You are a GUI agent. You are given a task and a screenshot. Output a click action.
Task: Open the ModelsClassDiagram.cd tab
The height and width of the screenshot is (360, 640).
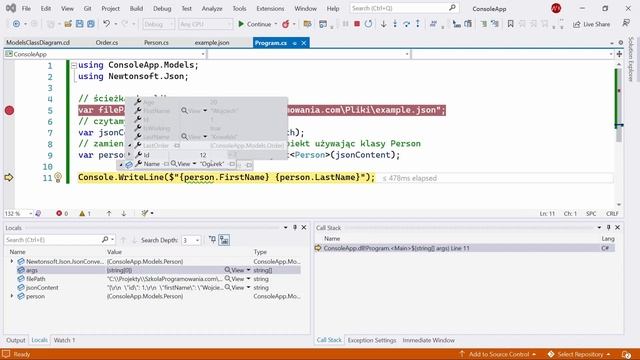pos(38,42)
